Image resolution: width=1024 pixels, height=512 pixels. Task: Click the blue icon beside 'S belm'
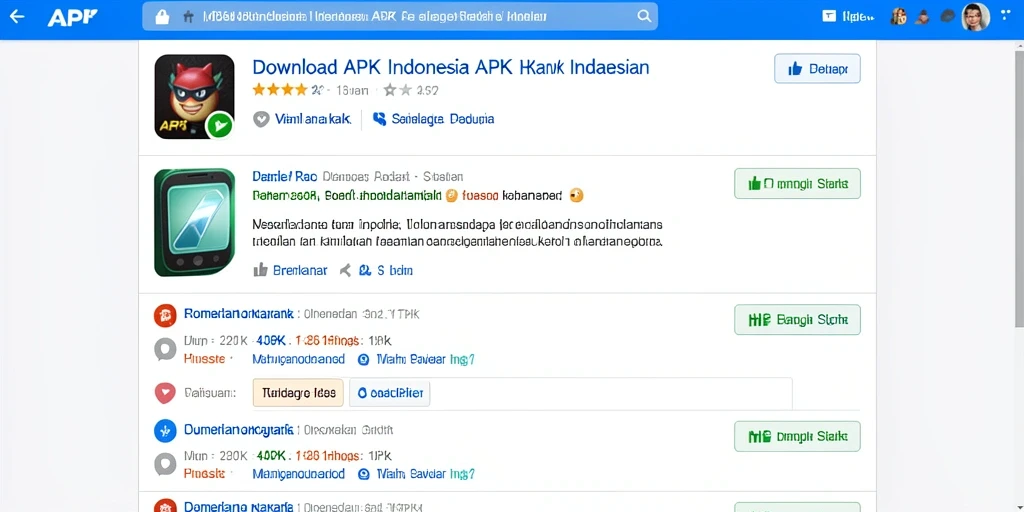365,270
